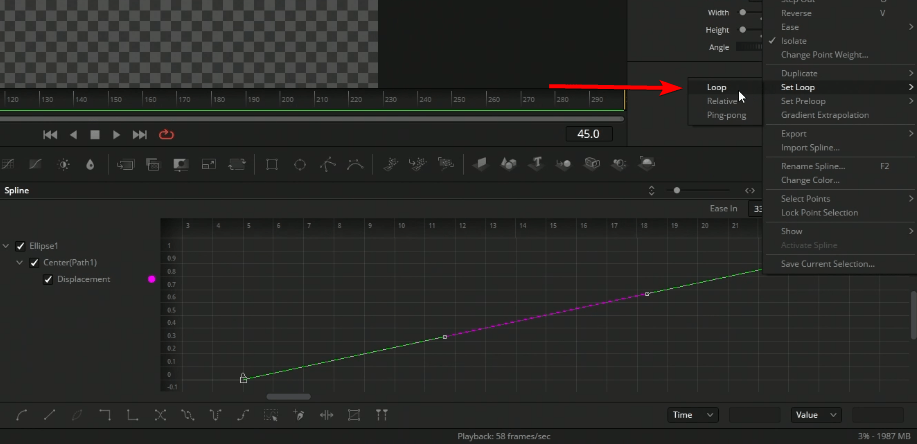Click the Ping-pong spline toolbar icon

(x=216, y=415)
